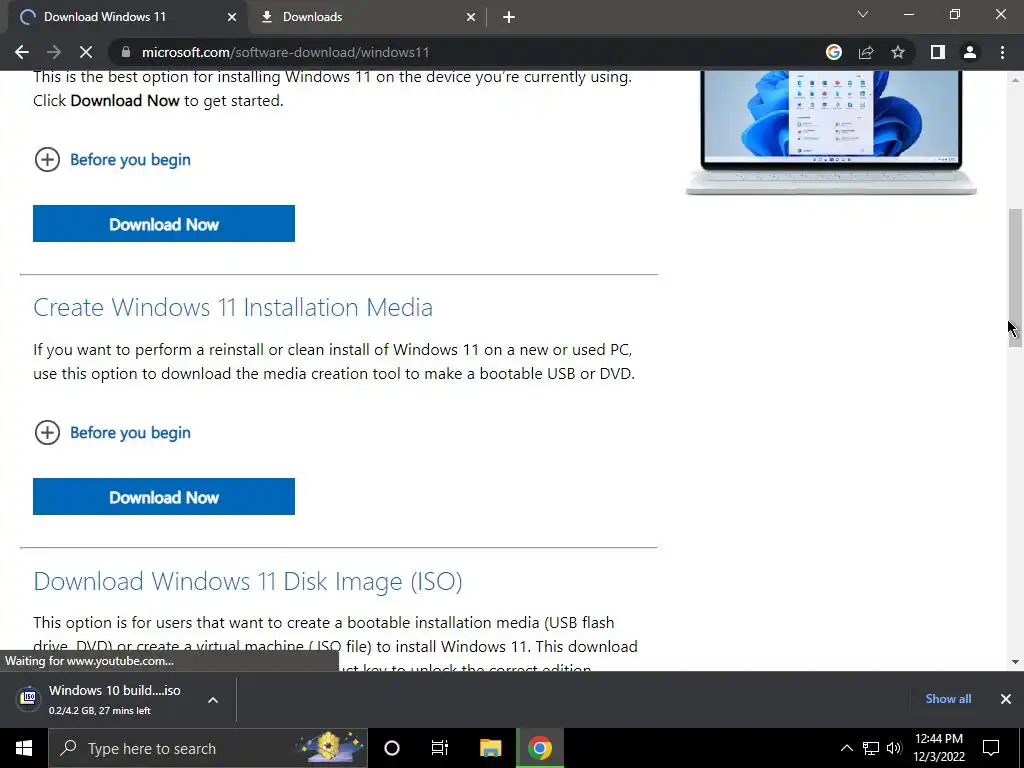Close the Downloads tab

[x=471, y=17]
